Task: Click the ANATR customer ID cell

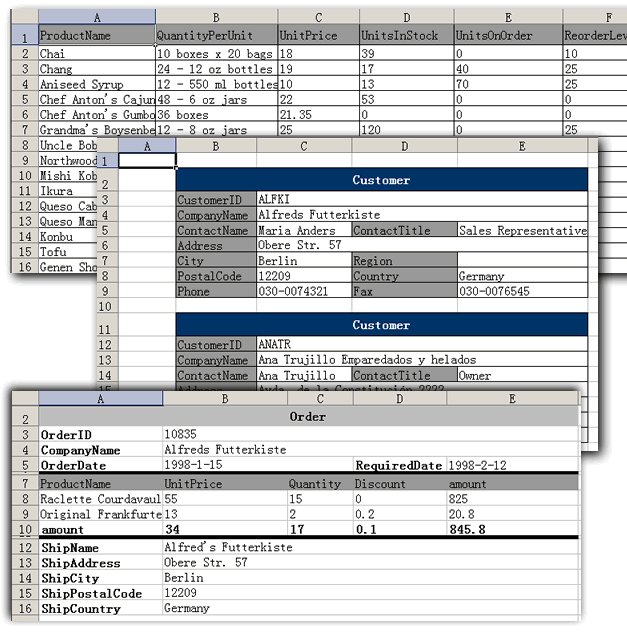Action: (422, 344)
